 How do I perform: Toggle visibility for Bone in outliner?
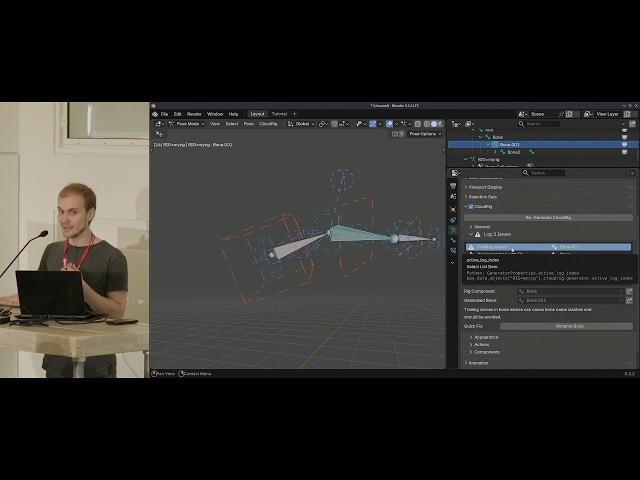[624, 137]
